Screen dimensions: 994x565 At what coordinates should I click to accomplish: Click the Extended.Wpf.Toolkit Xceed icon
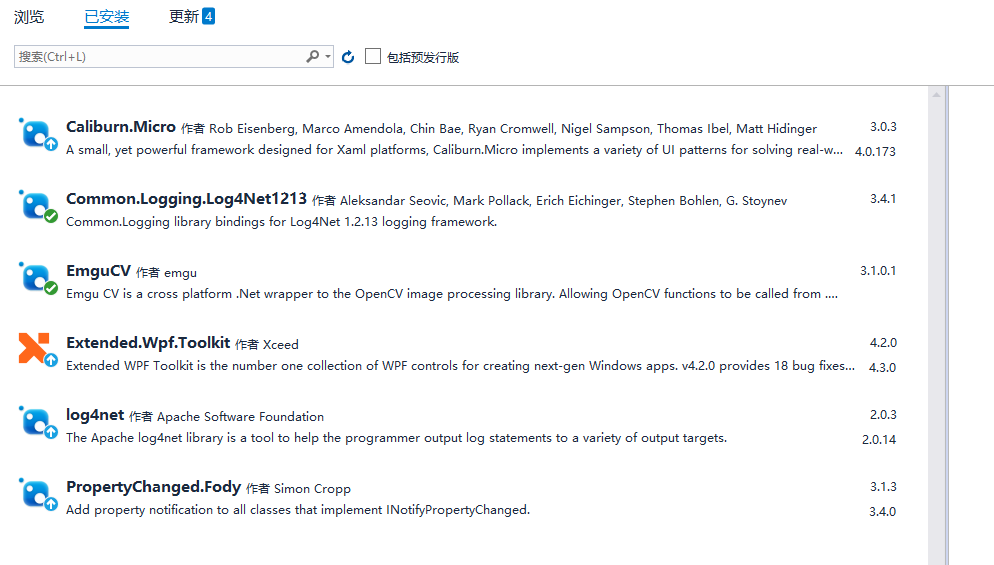pos(38,350)
